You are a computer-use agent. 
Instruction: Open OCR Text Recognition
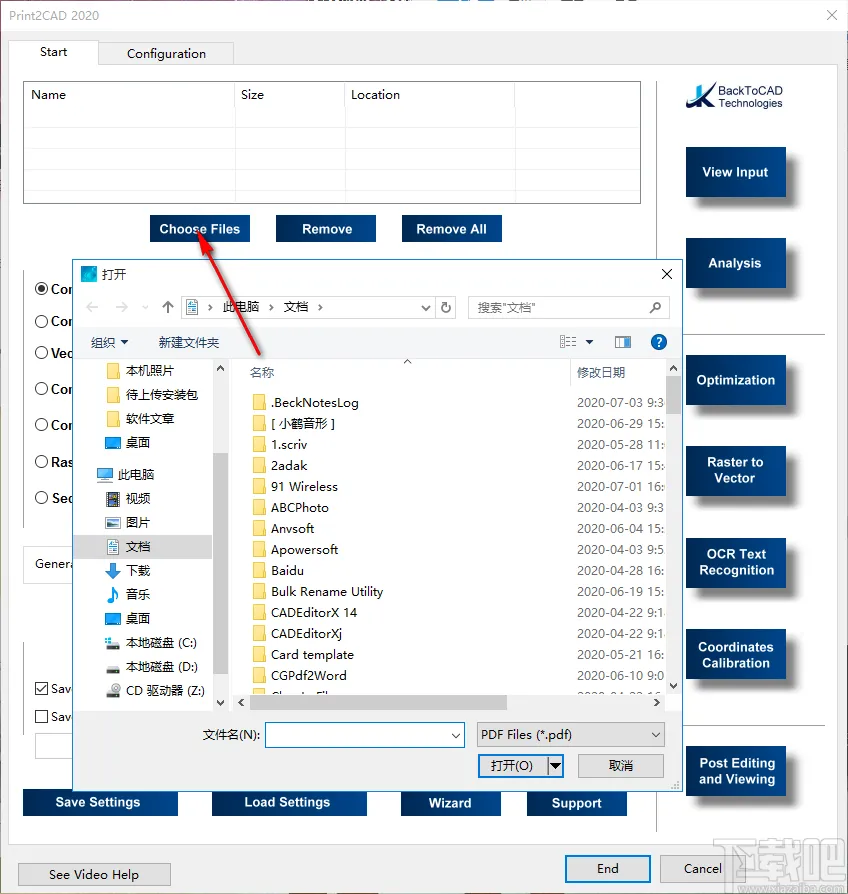[x=736, y=562]
